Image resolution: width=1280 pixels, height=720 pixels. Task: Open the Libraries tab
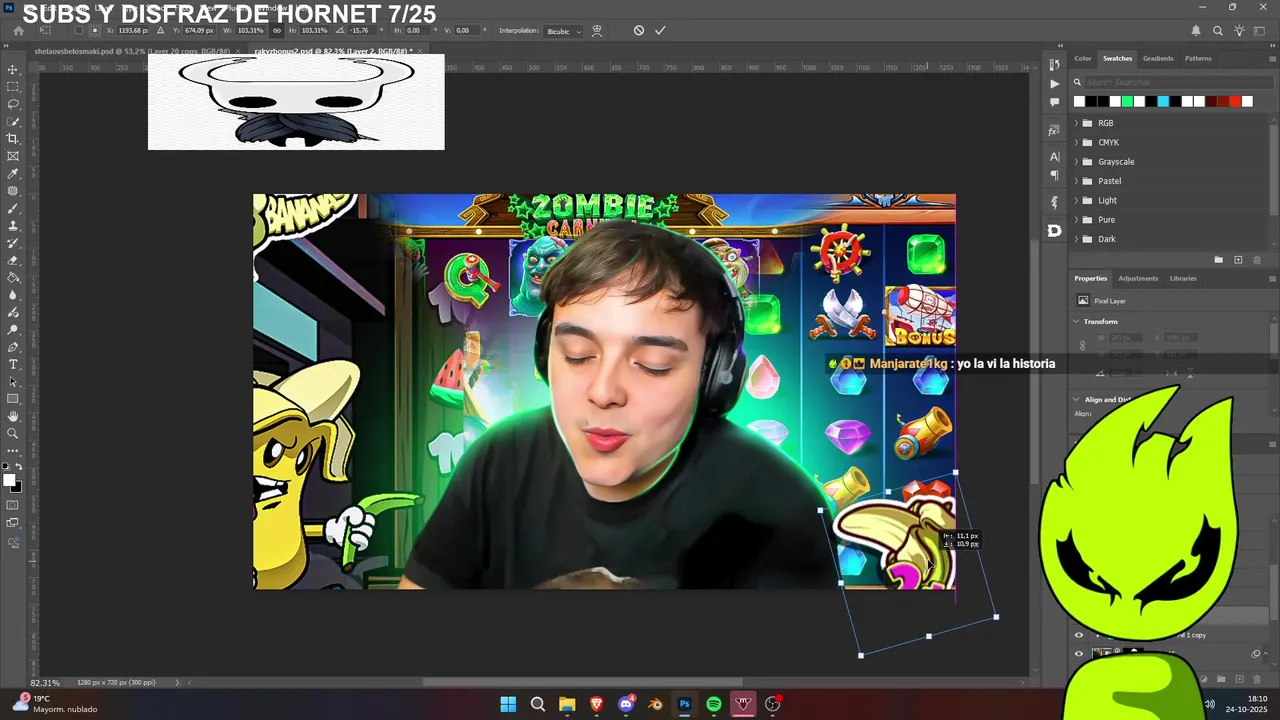(x=1183, y=278)
